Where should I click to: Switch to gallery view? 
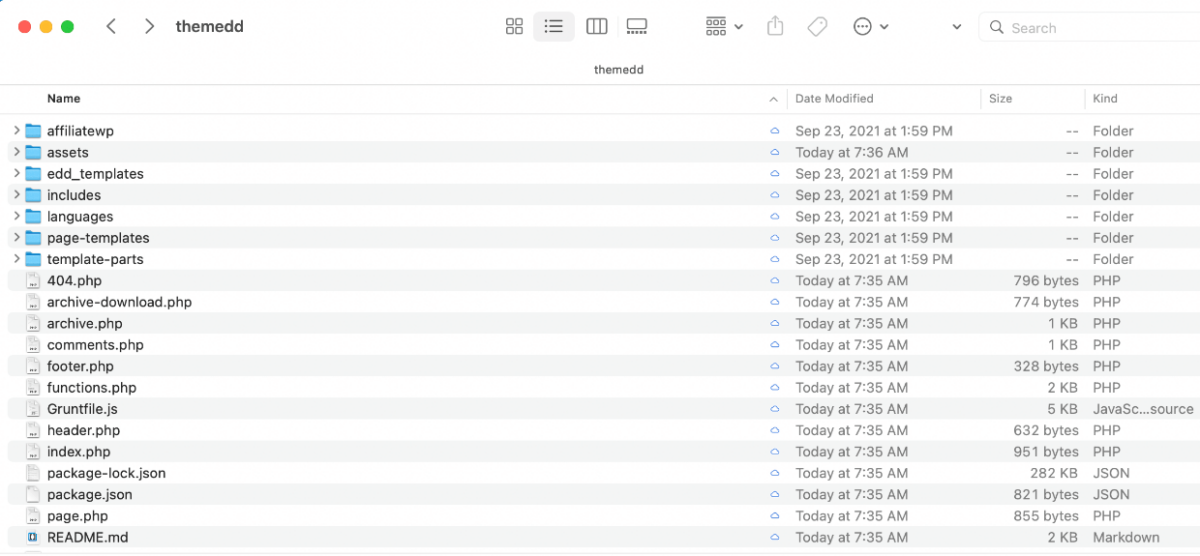coord(637,27)
